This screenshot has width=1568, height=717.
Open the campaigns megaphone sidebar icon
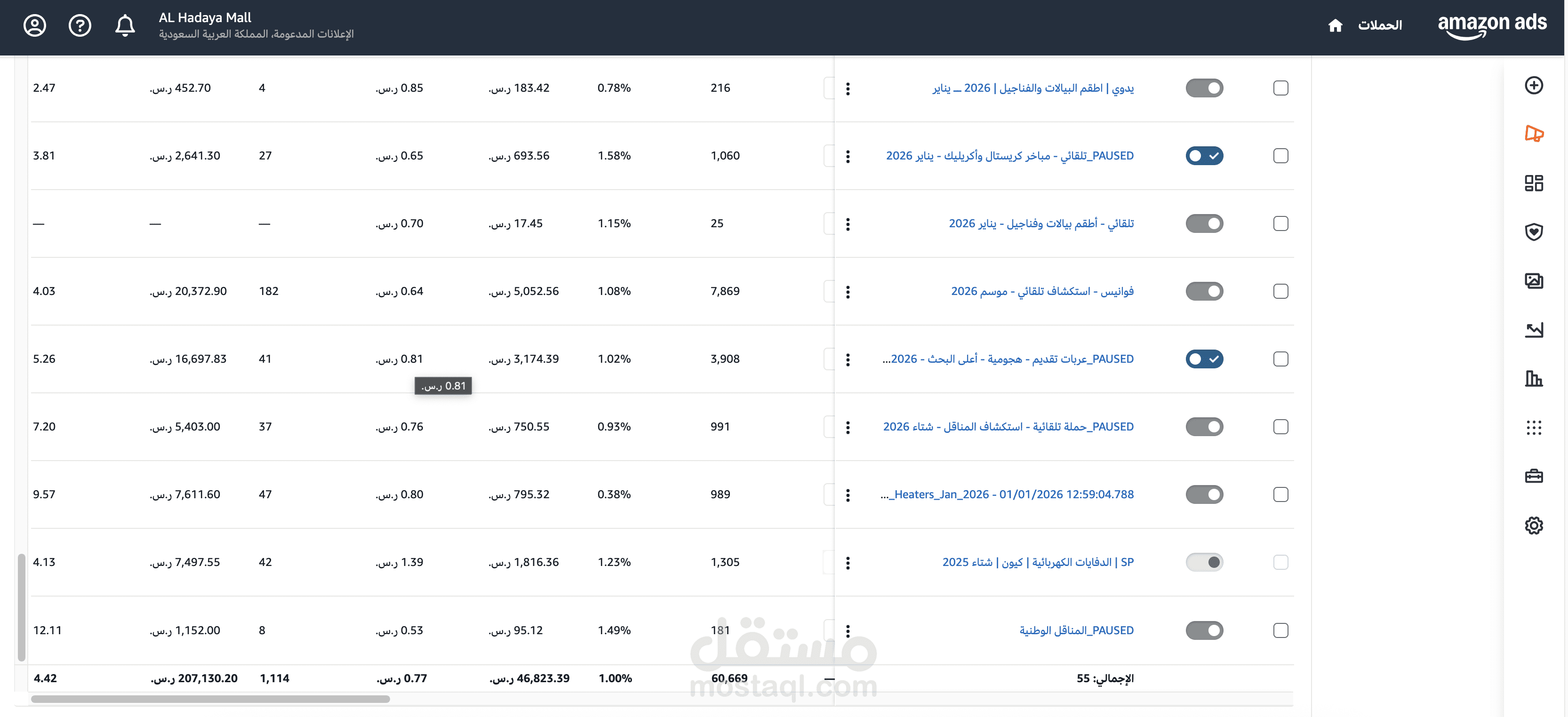tap(1533, 133)
